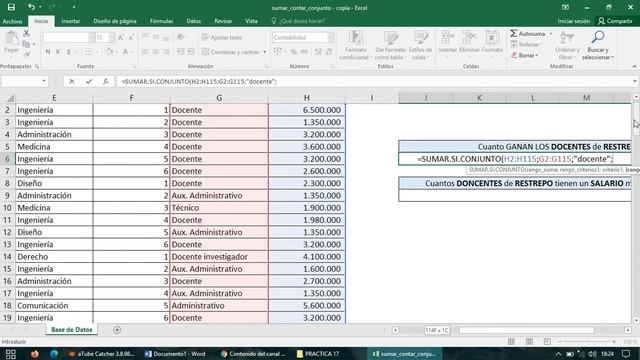640x360 pixels.
Task: Open Ordenar y filtrar
Action: [567, 45]
